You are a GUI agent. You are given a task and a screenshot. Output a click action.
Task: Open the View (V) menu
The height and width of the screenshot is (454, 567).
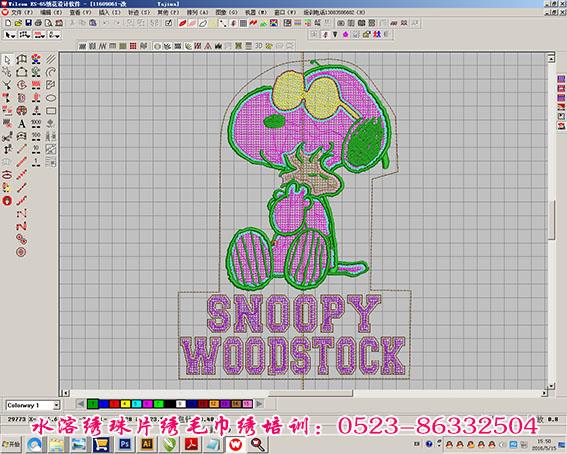(80, 12)
